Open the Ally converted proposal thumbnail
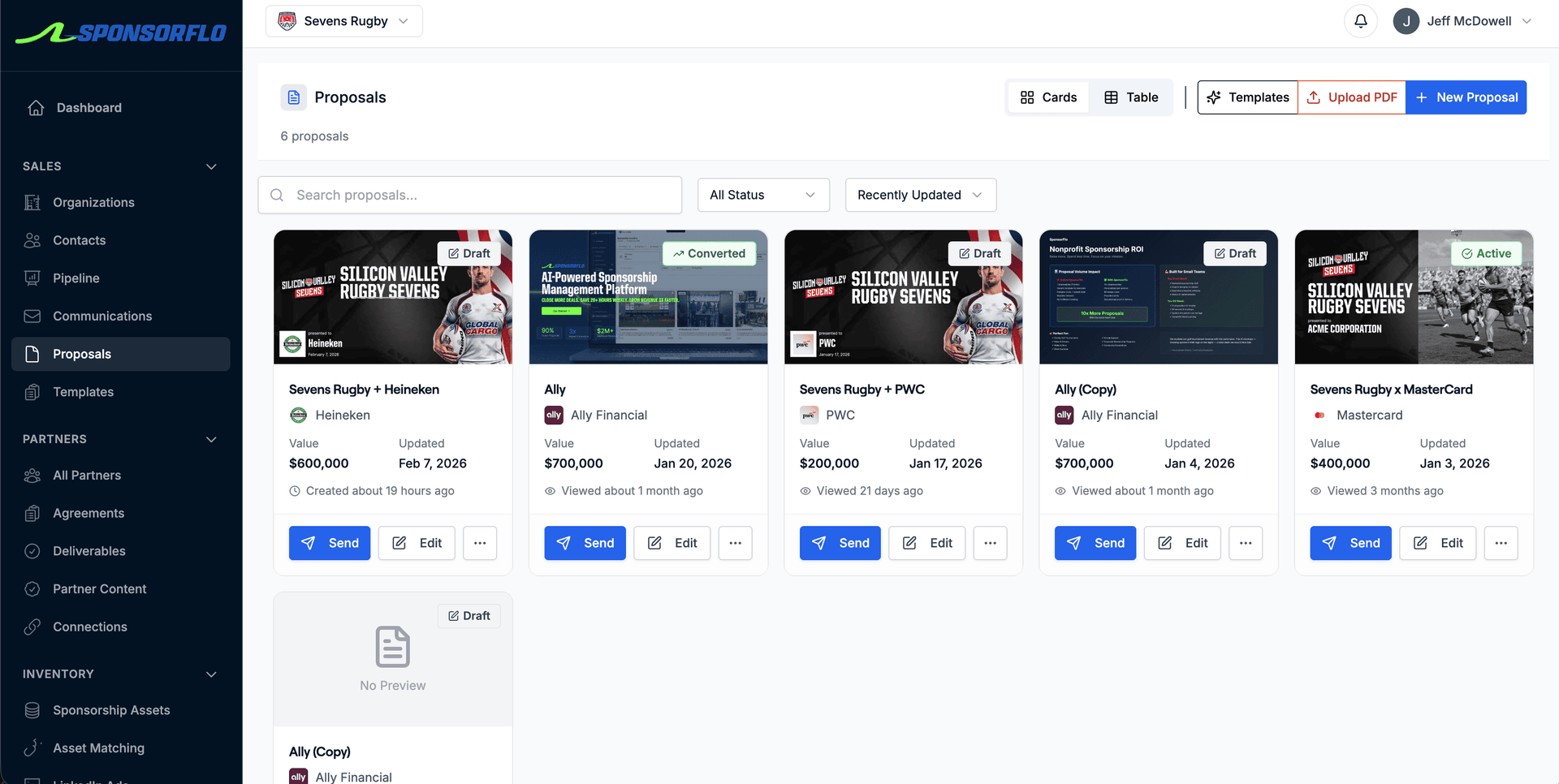 coord(647,297)
